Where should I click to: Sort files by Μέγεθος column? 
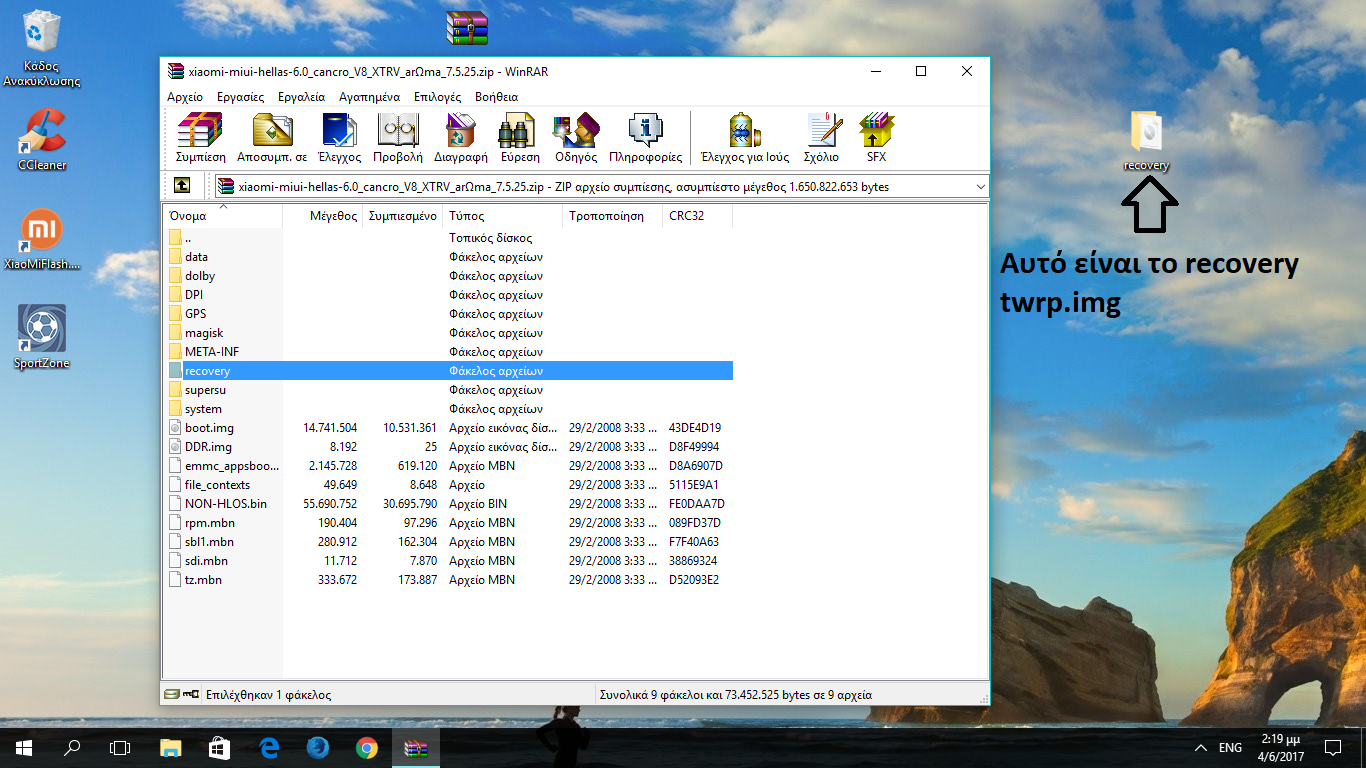click(333, 216)
